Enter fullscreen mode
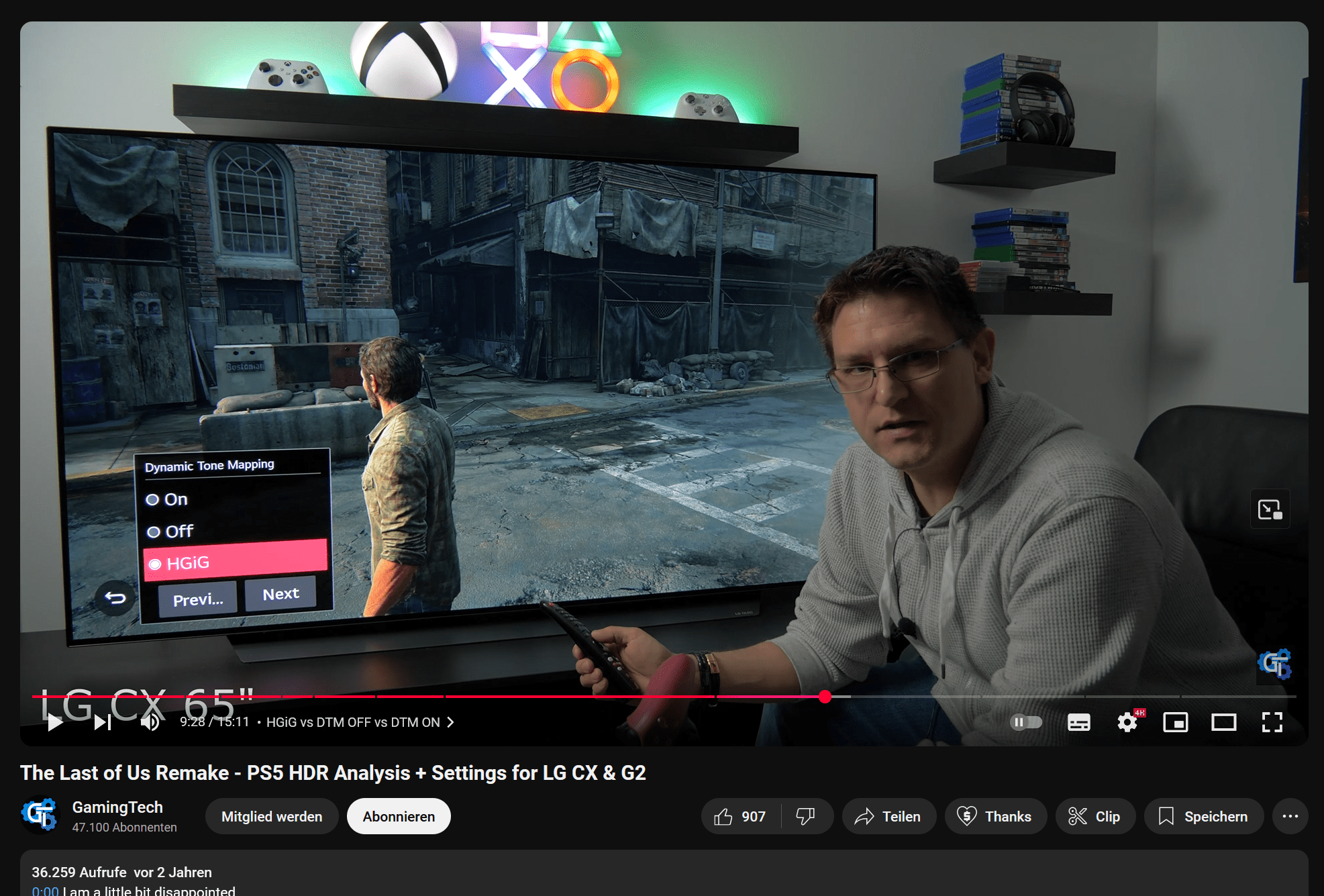1324x896 pixels. point(1272,722)
